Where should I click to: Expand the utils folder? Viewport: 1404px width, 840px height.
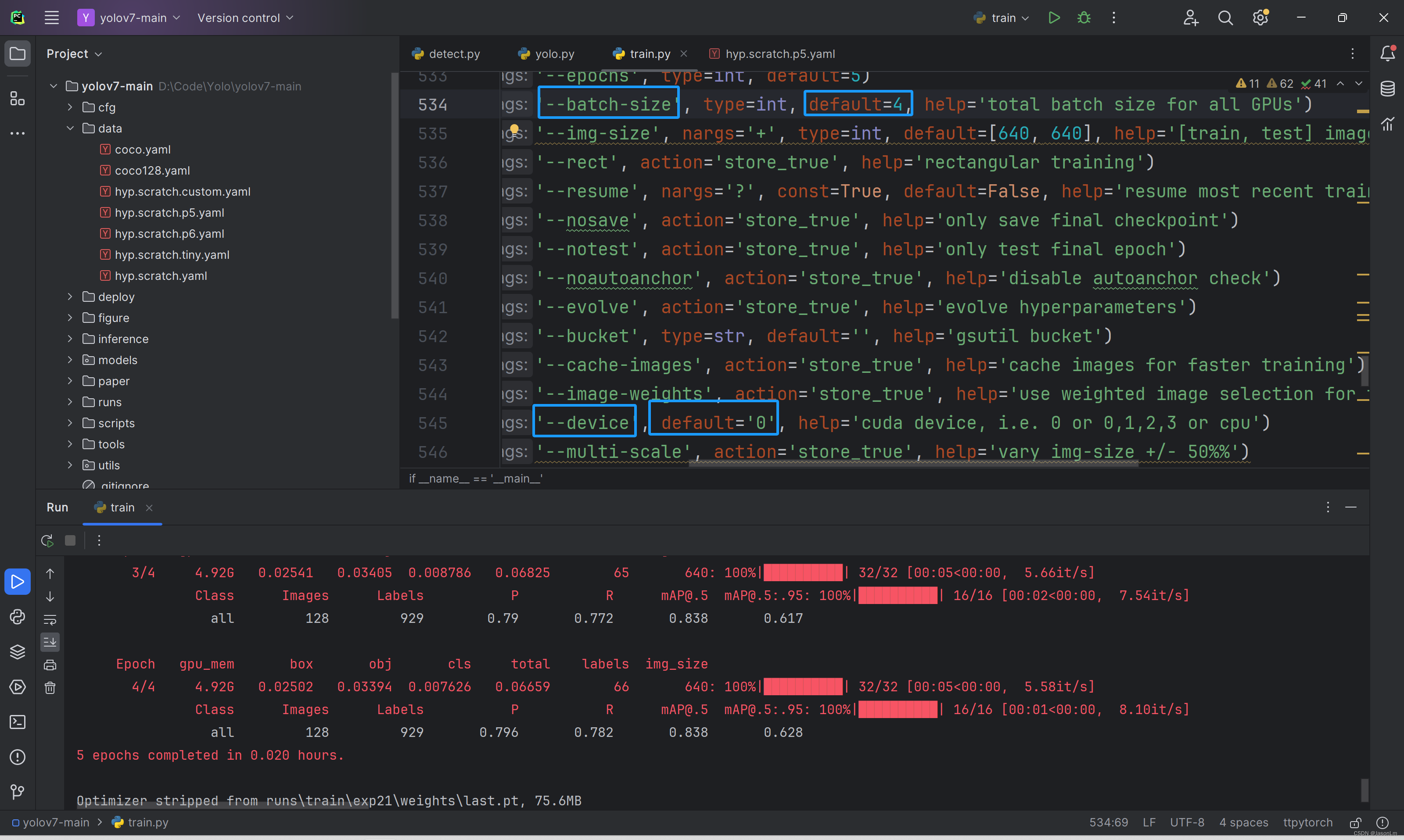point(70,465)
